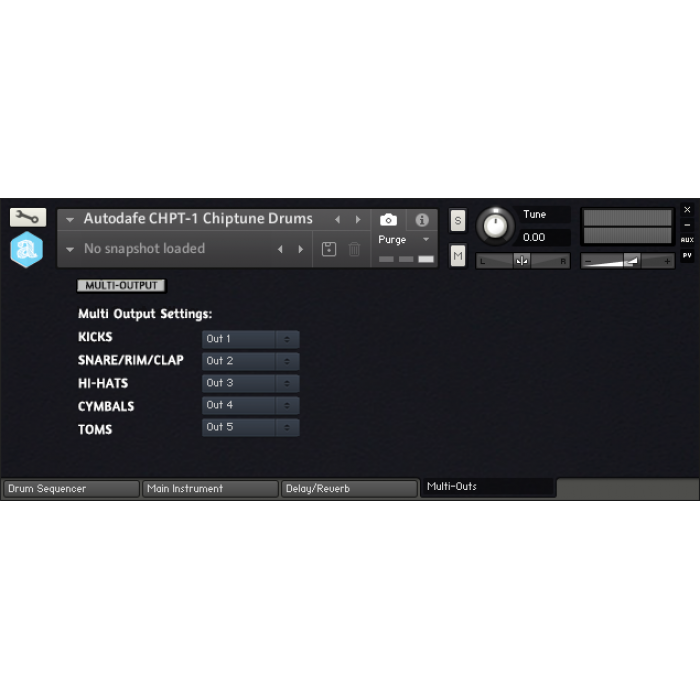
Task: Close the instrument with X button
Action: (687, 209)
